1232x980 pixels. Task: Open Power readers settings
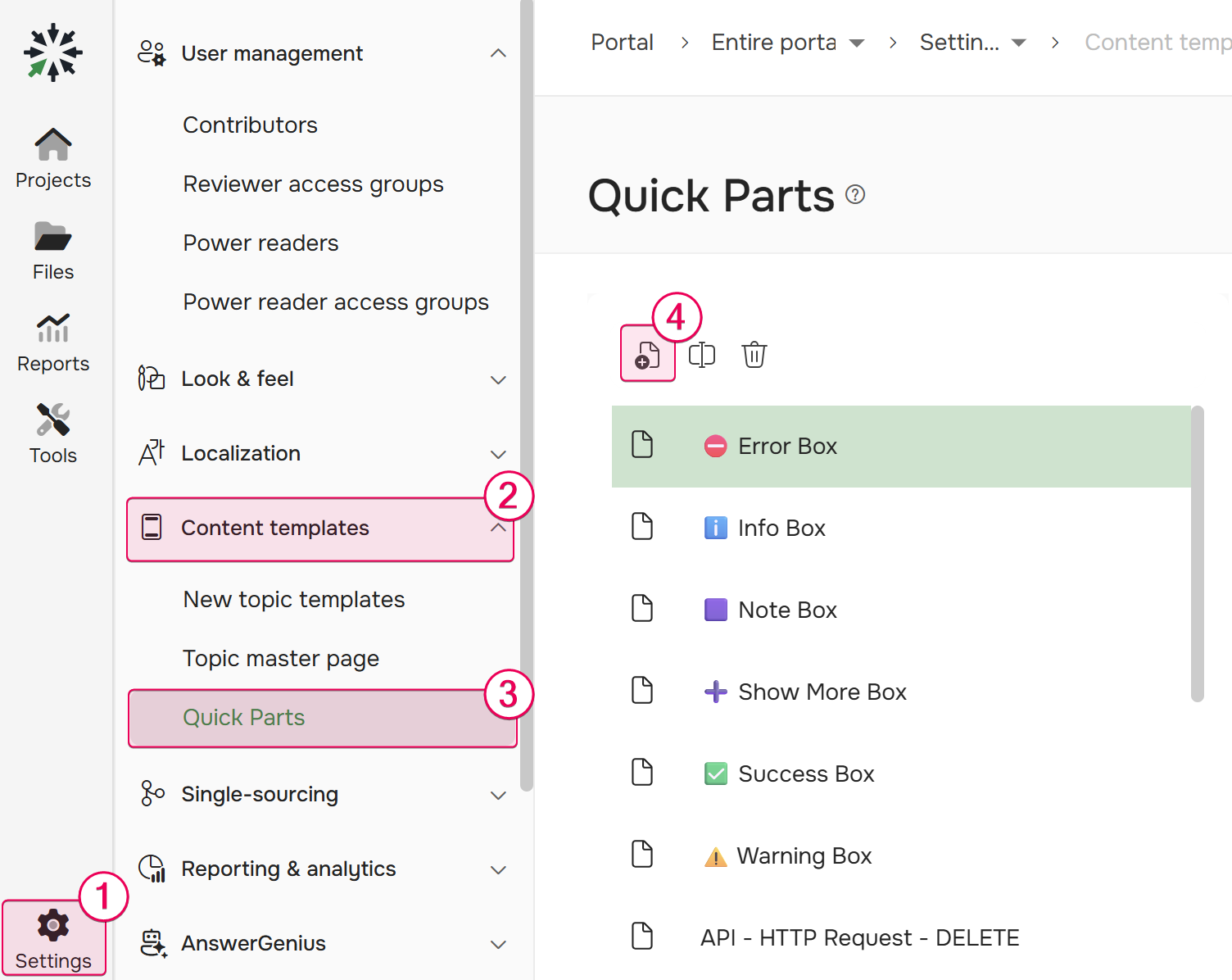260,243
